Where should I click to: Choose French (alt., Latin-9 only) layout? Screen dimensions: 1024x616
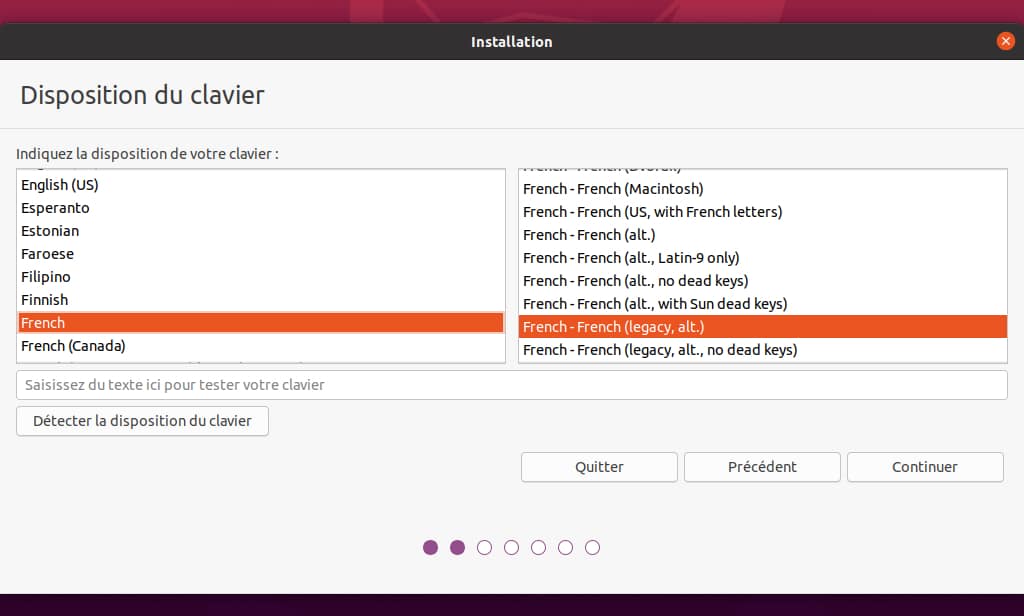[x=631, y=258]
